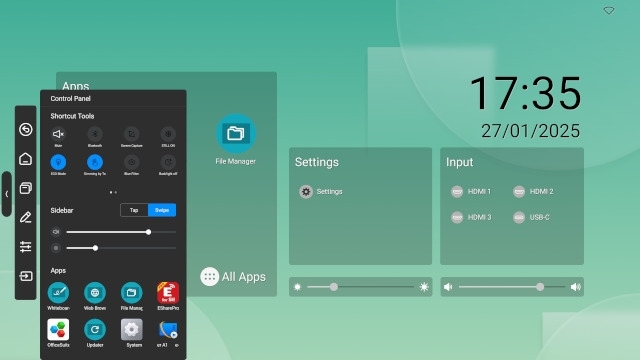Launch the OfficeSuite app

tap(58, 329)
